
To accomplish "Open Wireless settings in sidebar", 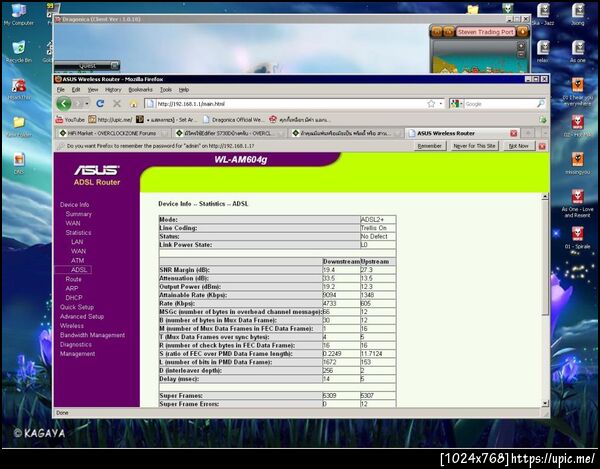I will [72, 326].
